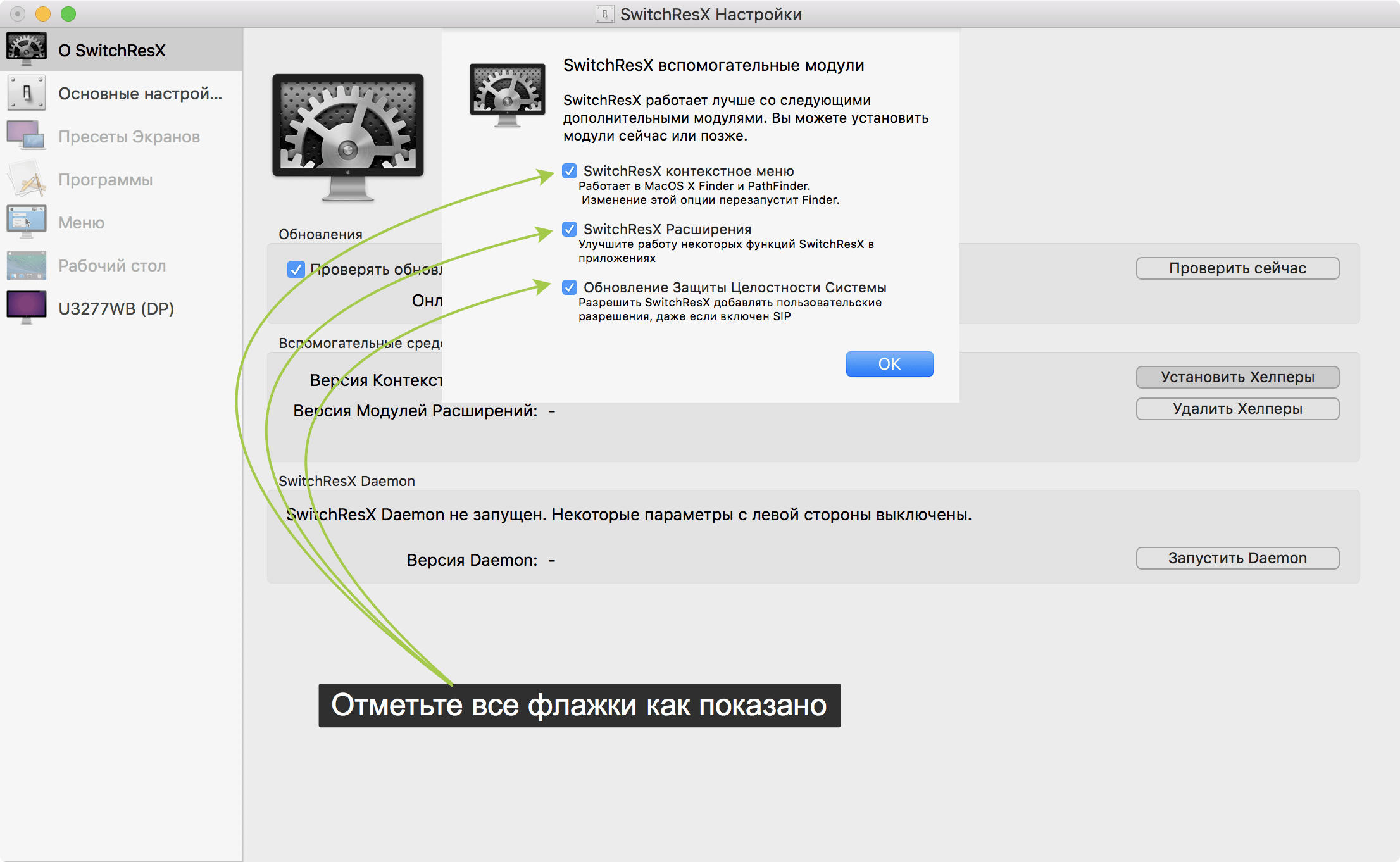The width and height of the screenshot is (1400, 862).
Task: Click the Рабочий стол sidebar icon
Action: [x=27, y=265]
